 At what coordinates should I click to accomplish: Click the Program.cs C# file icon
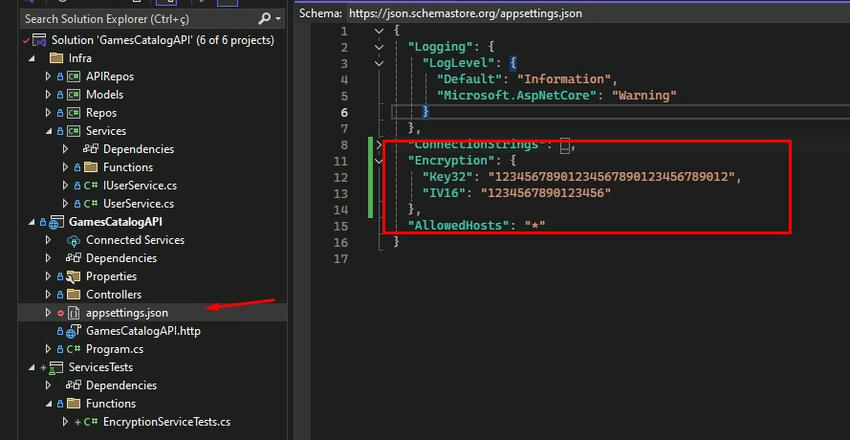point(73,349)
